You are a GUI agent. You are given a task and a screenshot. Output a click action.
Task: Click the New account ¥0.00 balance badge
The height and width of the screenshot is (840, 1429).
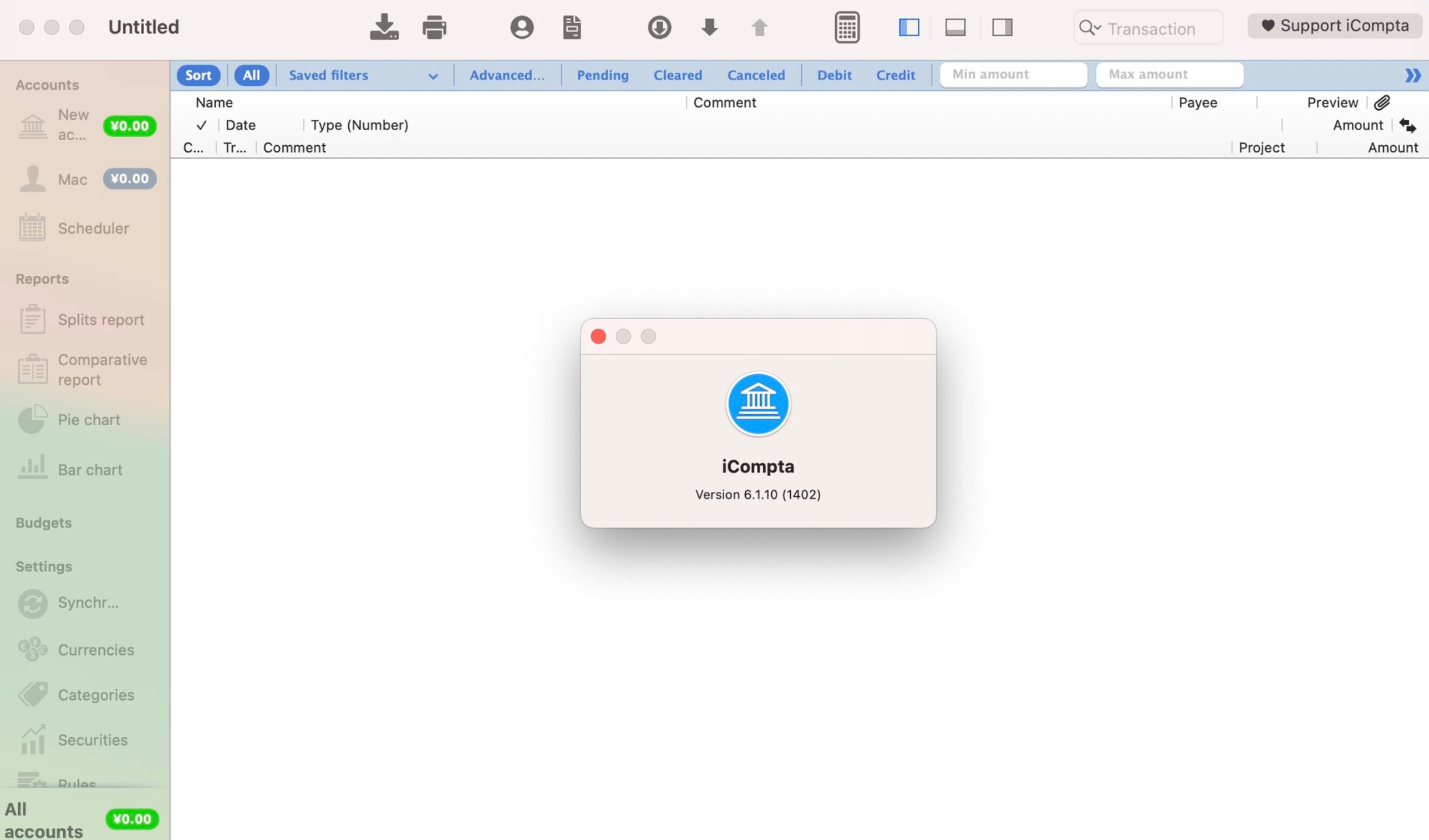point(129,126)
